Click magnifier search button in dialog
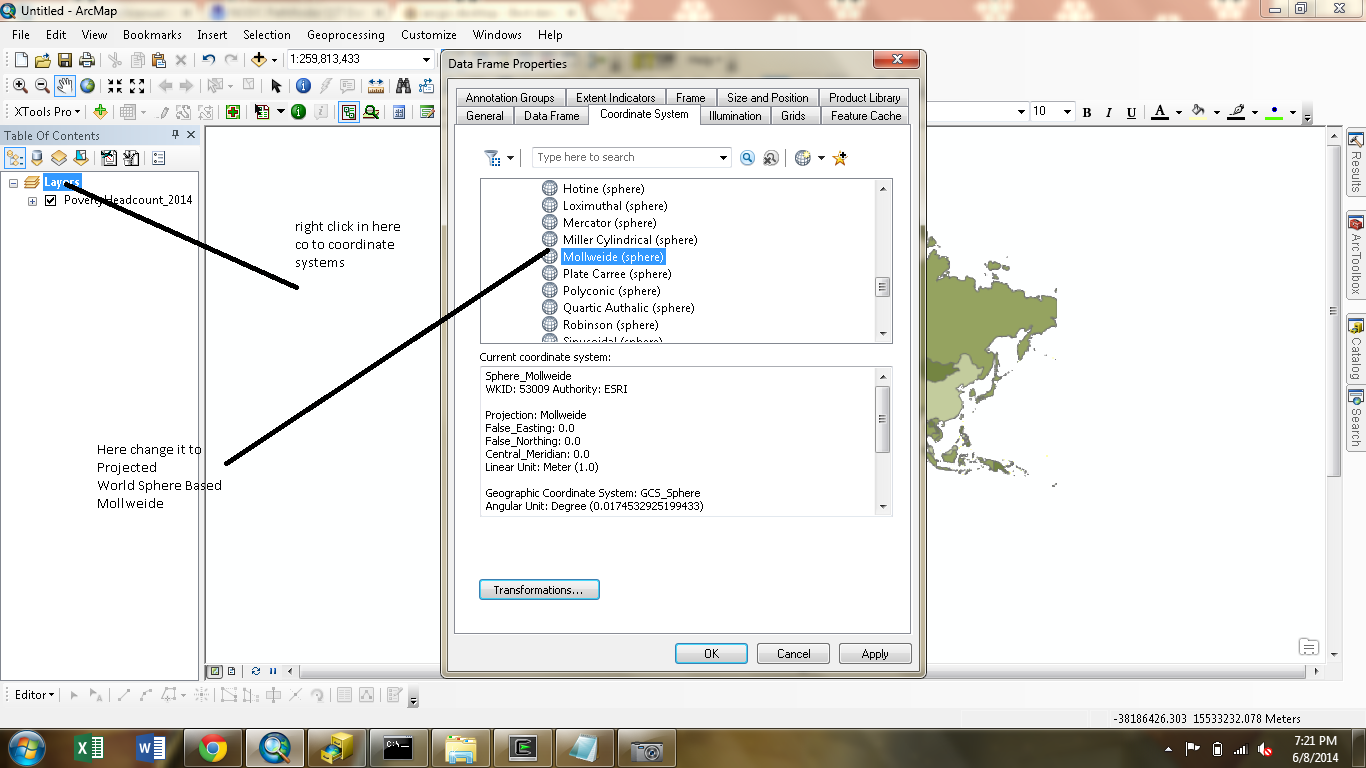Screen dimensions: 1366x768 (x=748, y=158)
